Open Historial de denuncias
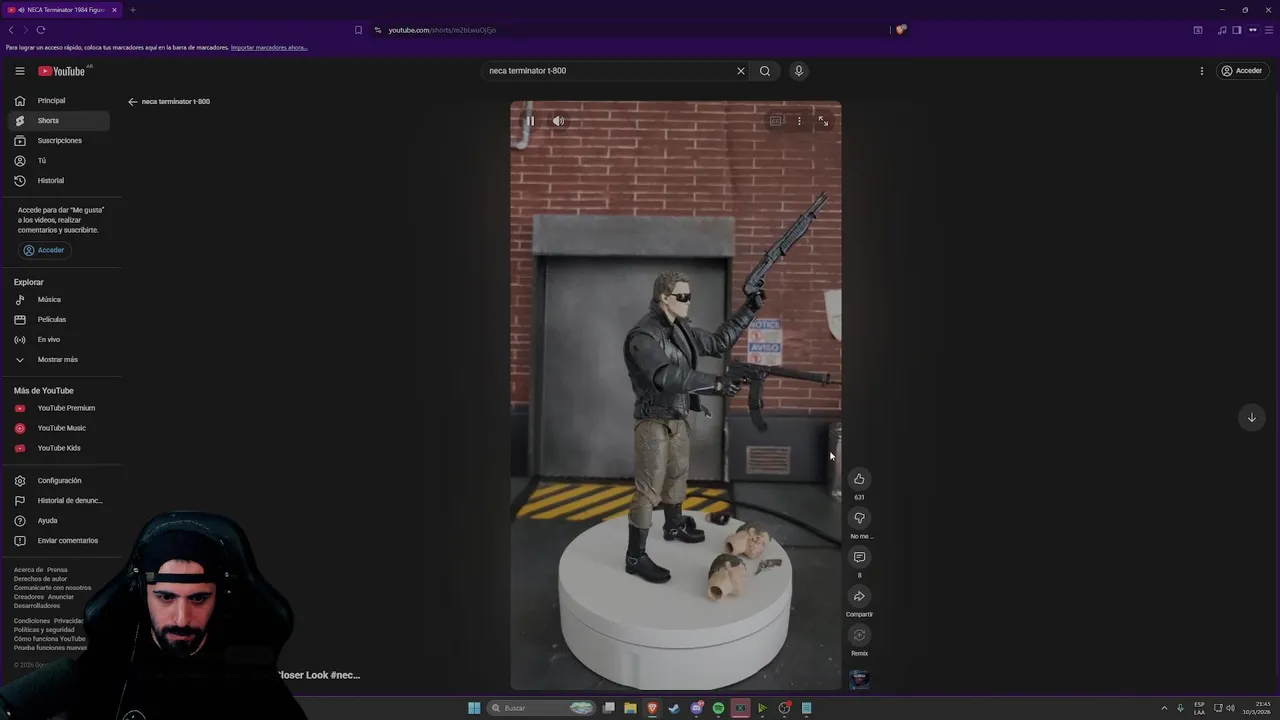1280x720 pixels. tap(59, 501)
